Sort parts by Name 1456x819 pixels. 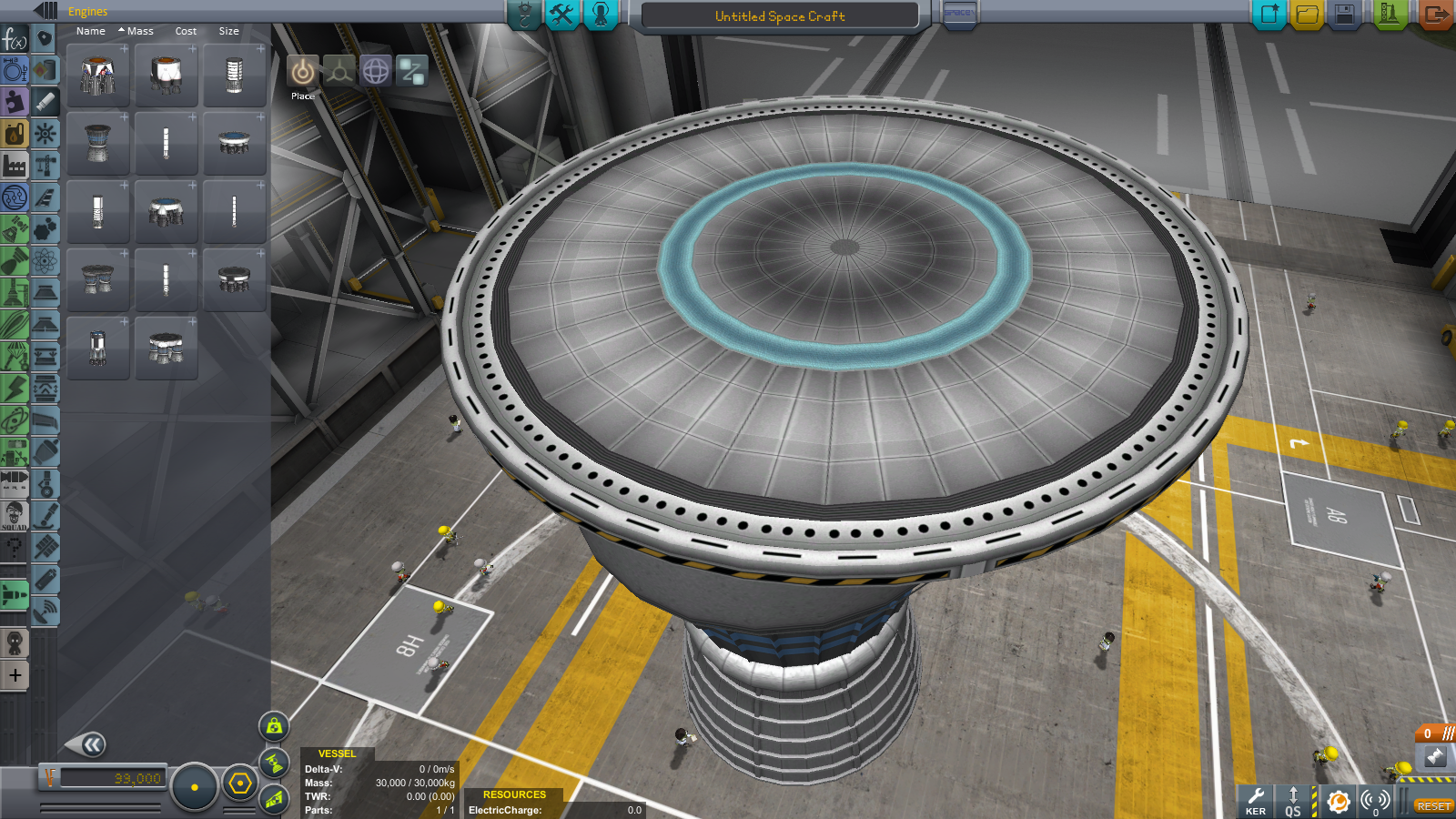pos(91,31)
